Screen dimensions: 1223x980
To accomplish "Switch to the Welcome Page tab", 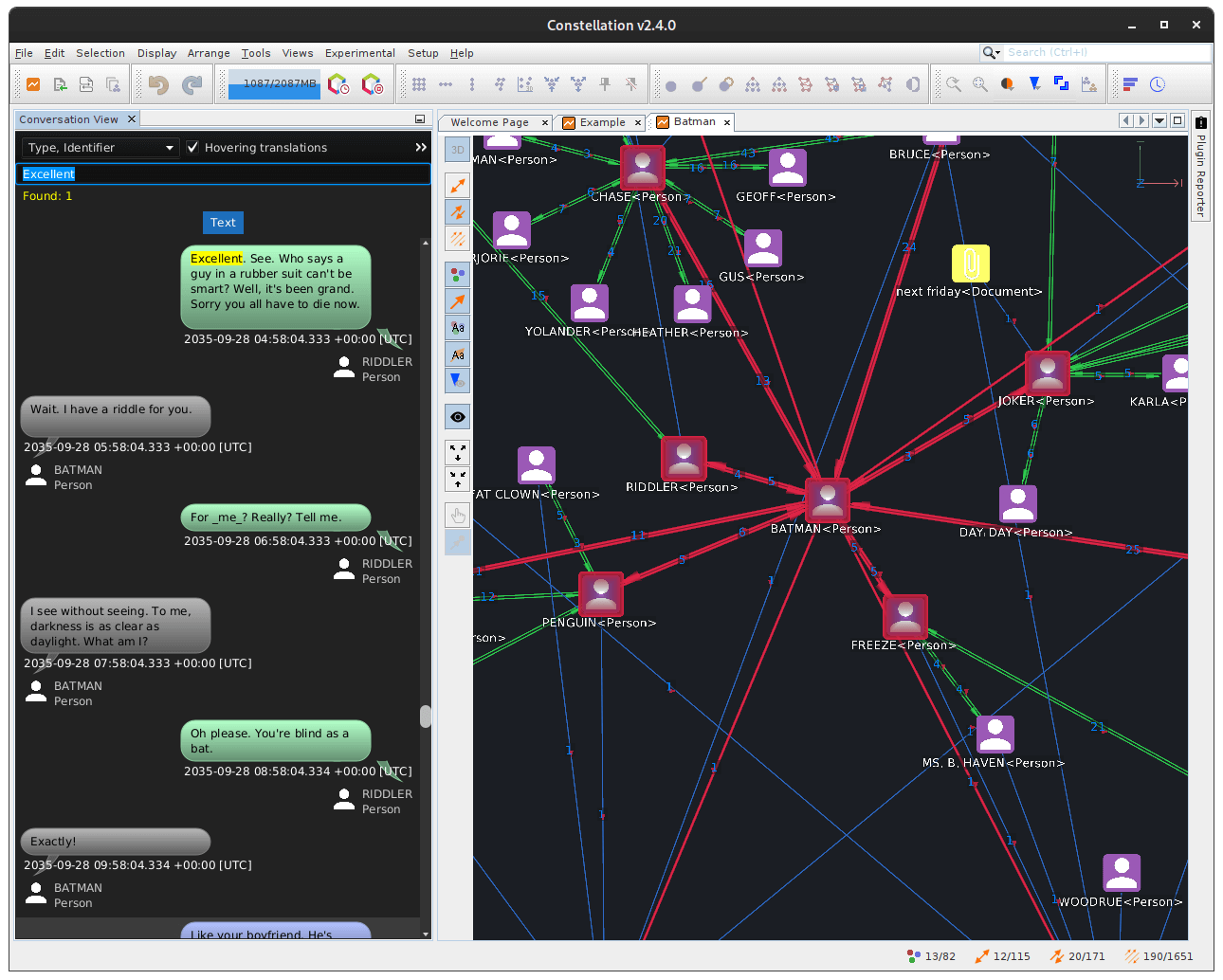I will 490,122.
